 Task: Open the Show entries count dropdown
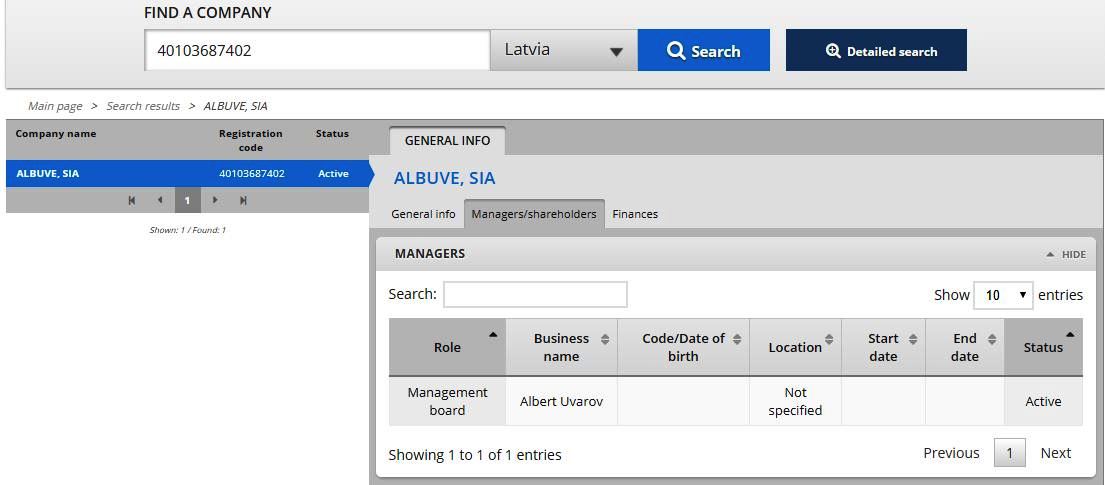pos(1003,295)
